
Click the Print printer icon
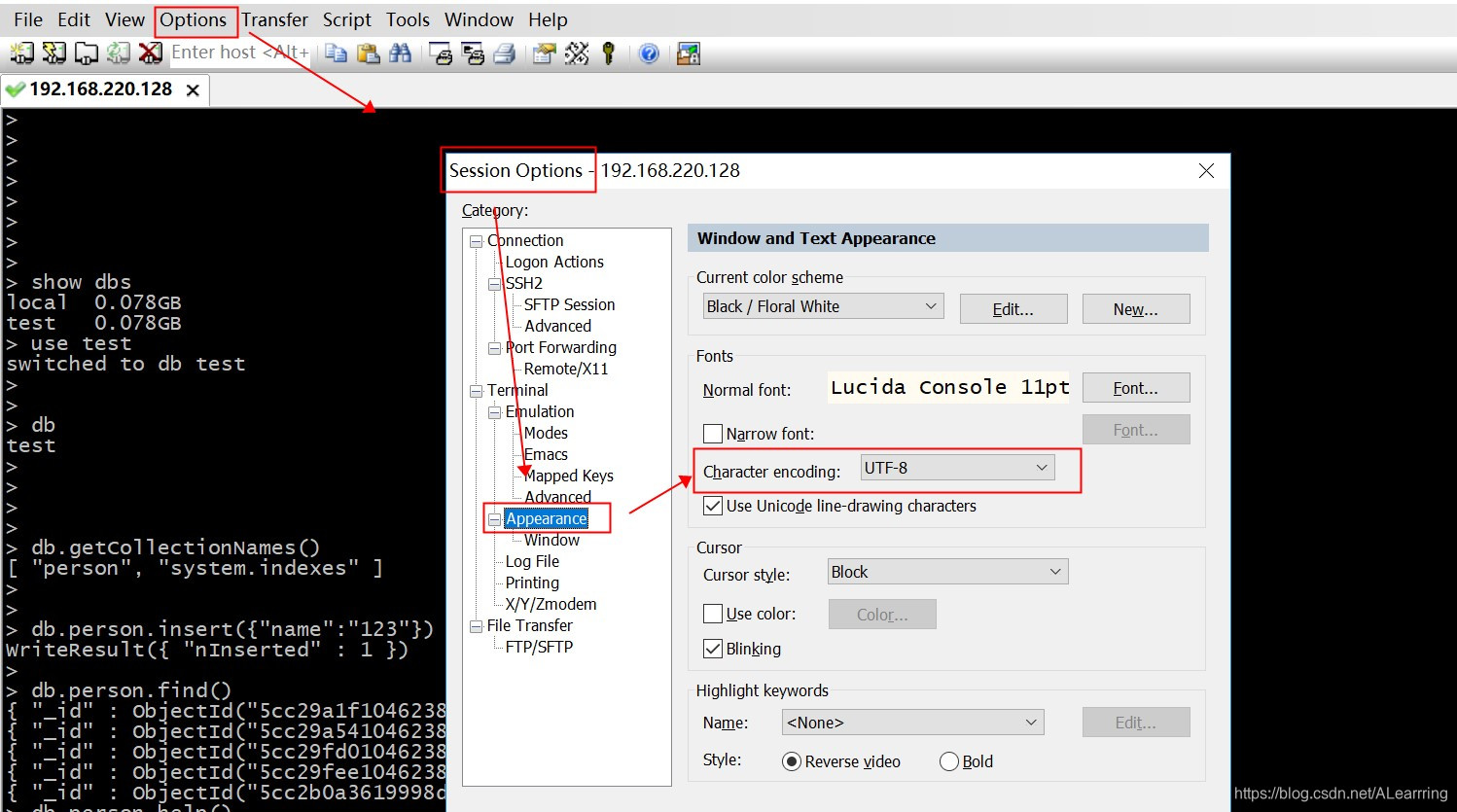pos(504,53)
